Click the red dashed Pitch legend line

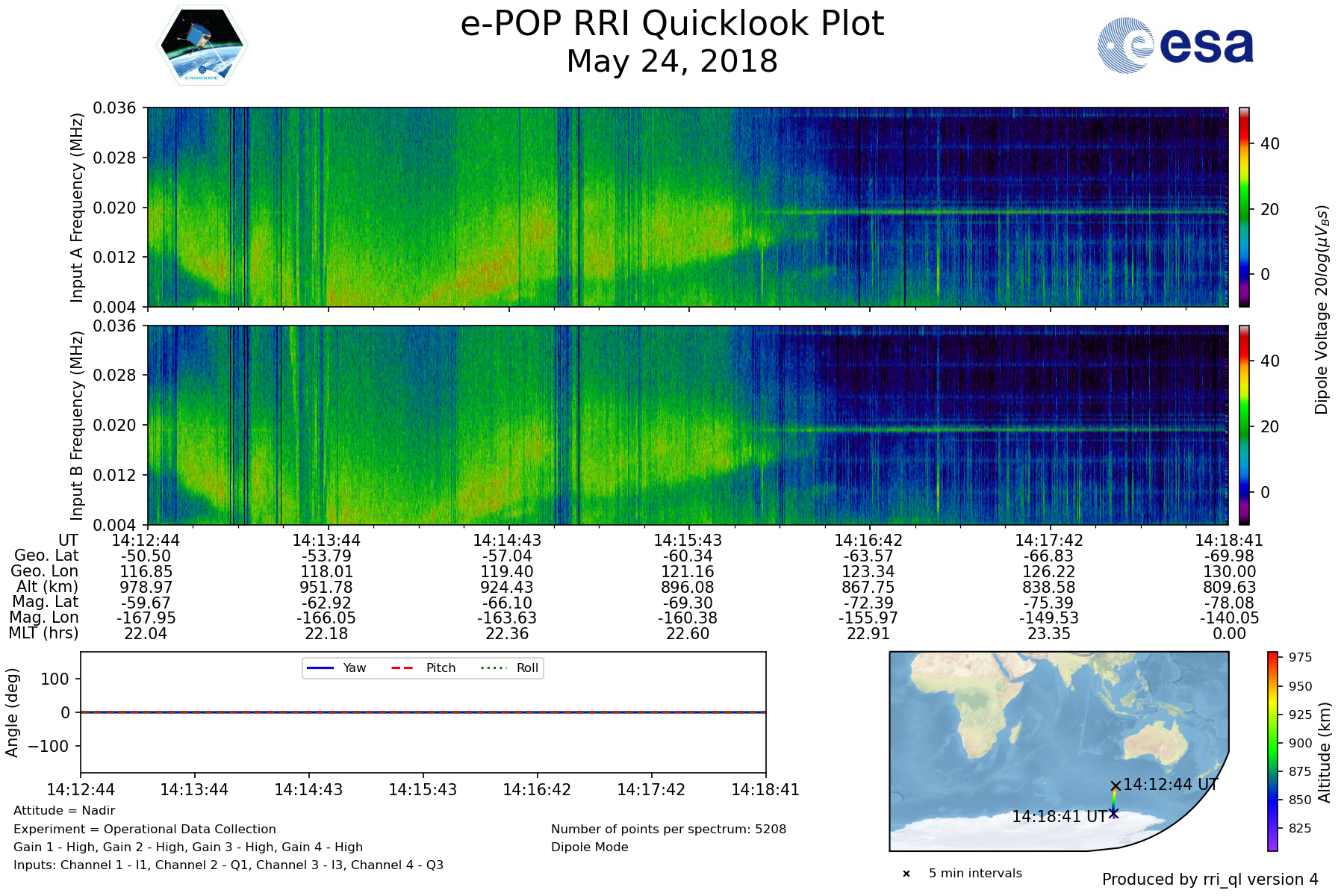pos(402,668)
